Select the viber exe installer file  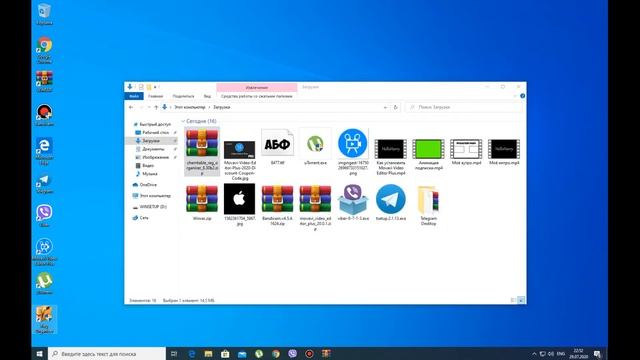(353, 202)
